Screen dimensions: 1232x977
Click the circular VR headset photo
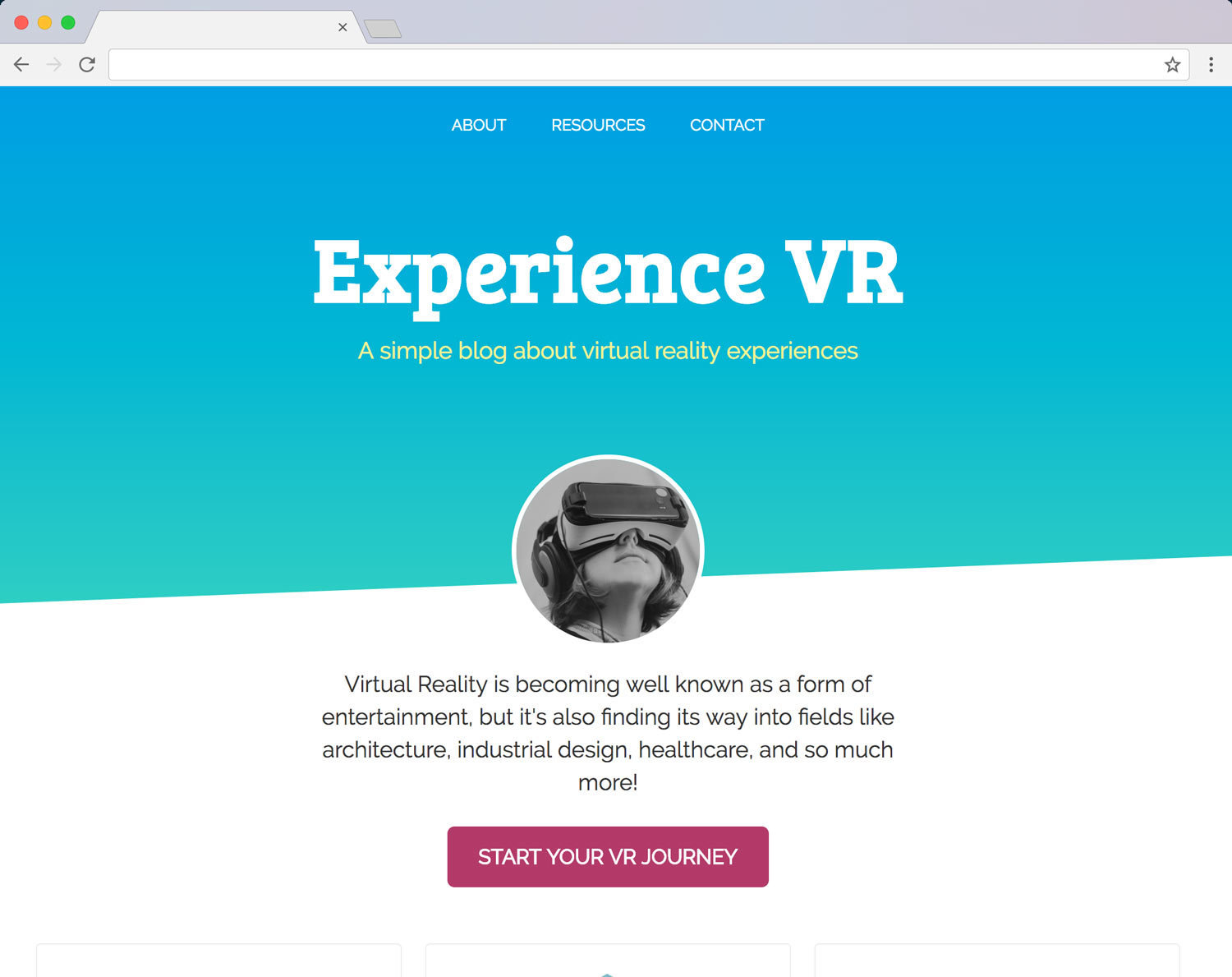608,551
